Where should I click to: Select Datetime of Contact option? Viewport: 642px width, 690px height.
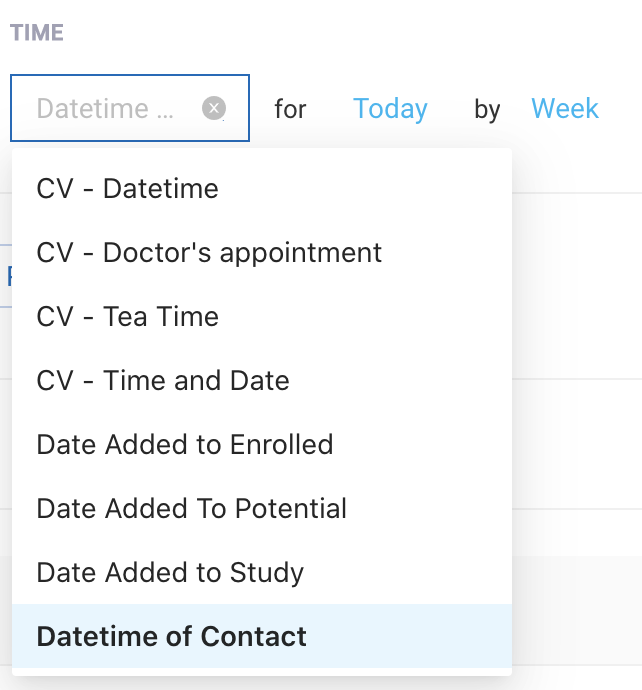[171, 636]
